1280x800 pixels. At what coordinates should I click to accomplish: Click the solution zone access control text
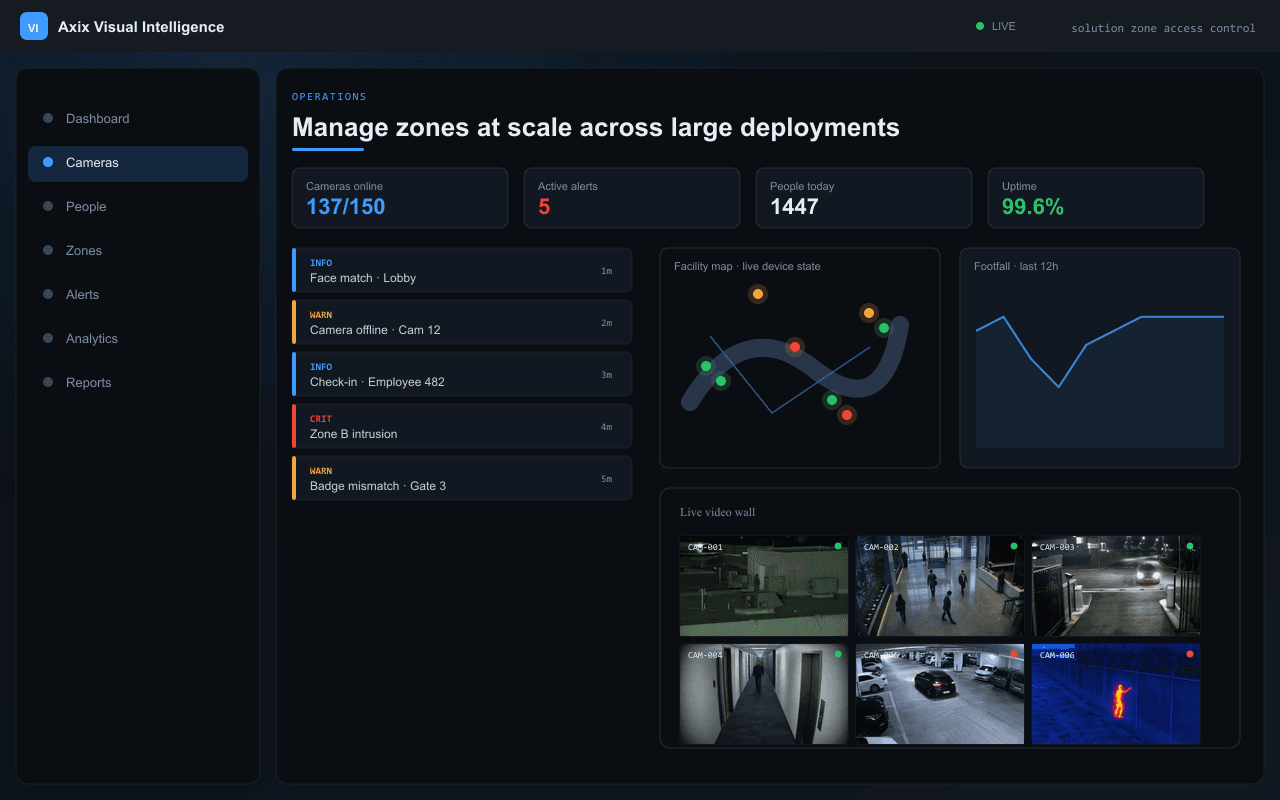pos(1163,28)
